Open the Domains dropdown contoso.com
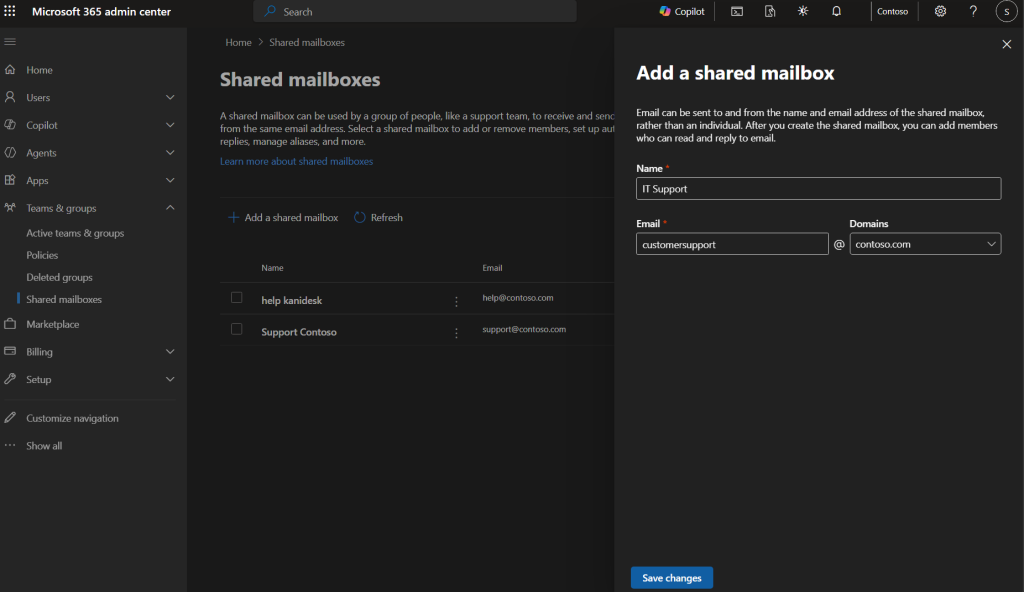Image resolution: width=1024 pixels, height=592 pixels. [925, 244]
